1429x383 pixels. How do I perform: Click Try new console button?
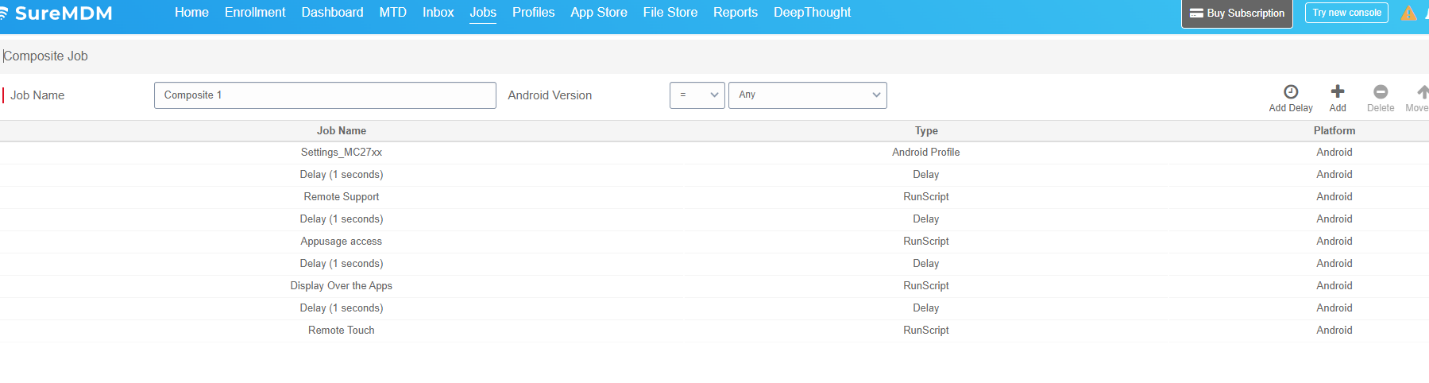[1346, 13]
